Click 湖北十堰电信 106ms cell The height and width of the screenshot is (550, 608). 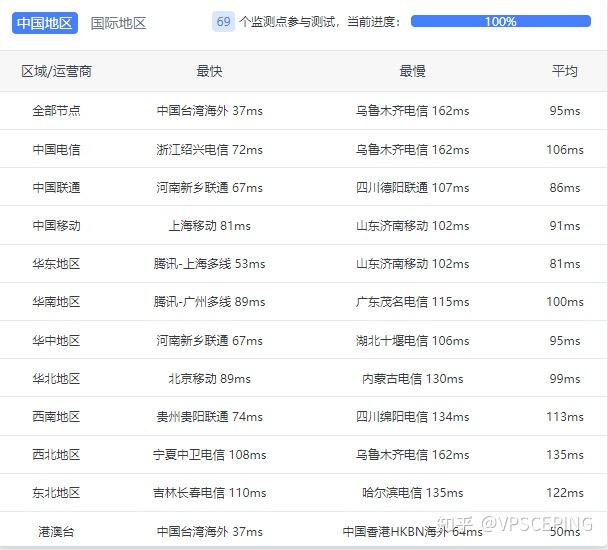pos(413,341)
